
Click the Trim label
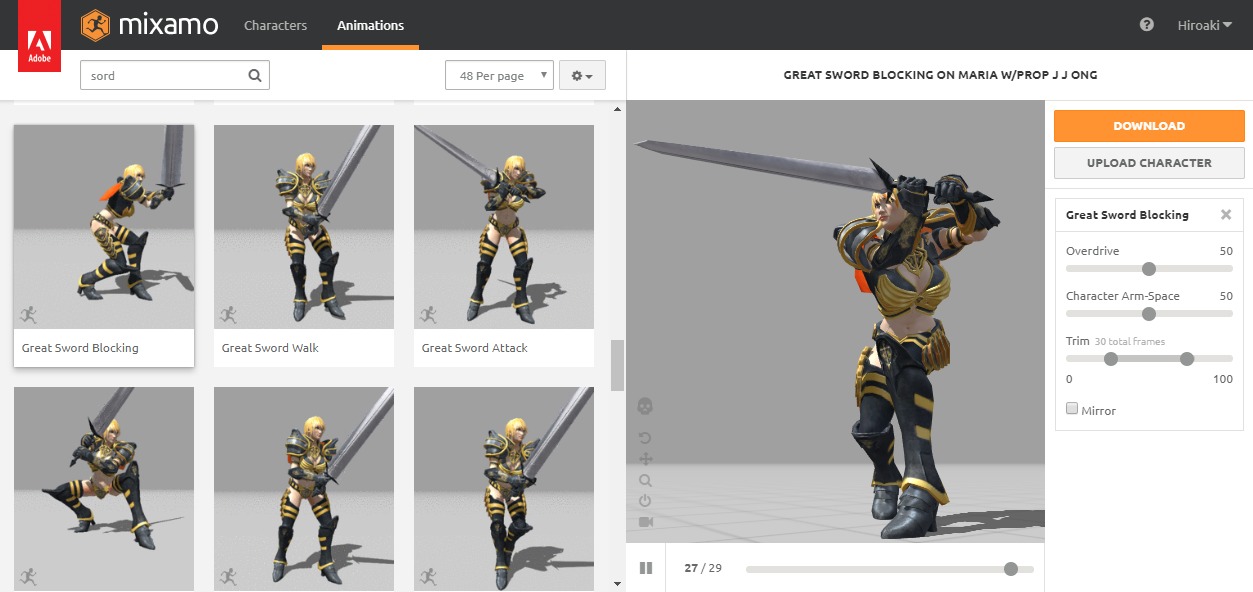coord(1077,341)
